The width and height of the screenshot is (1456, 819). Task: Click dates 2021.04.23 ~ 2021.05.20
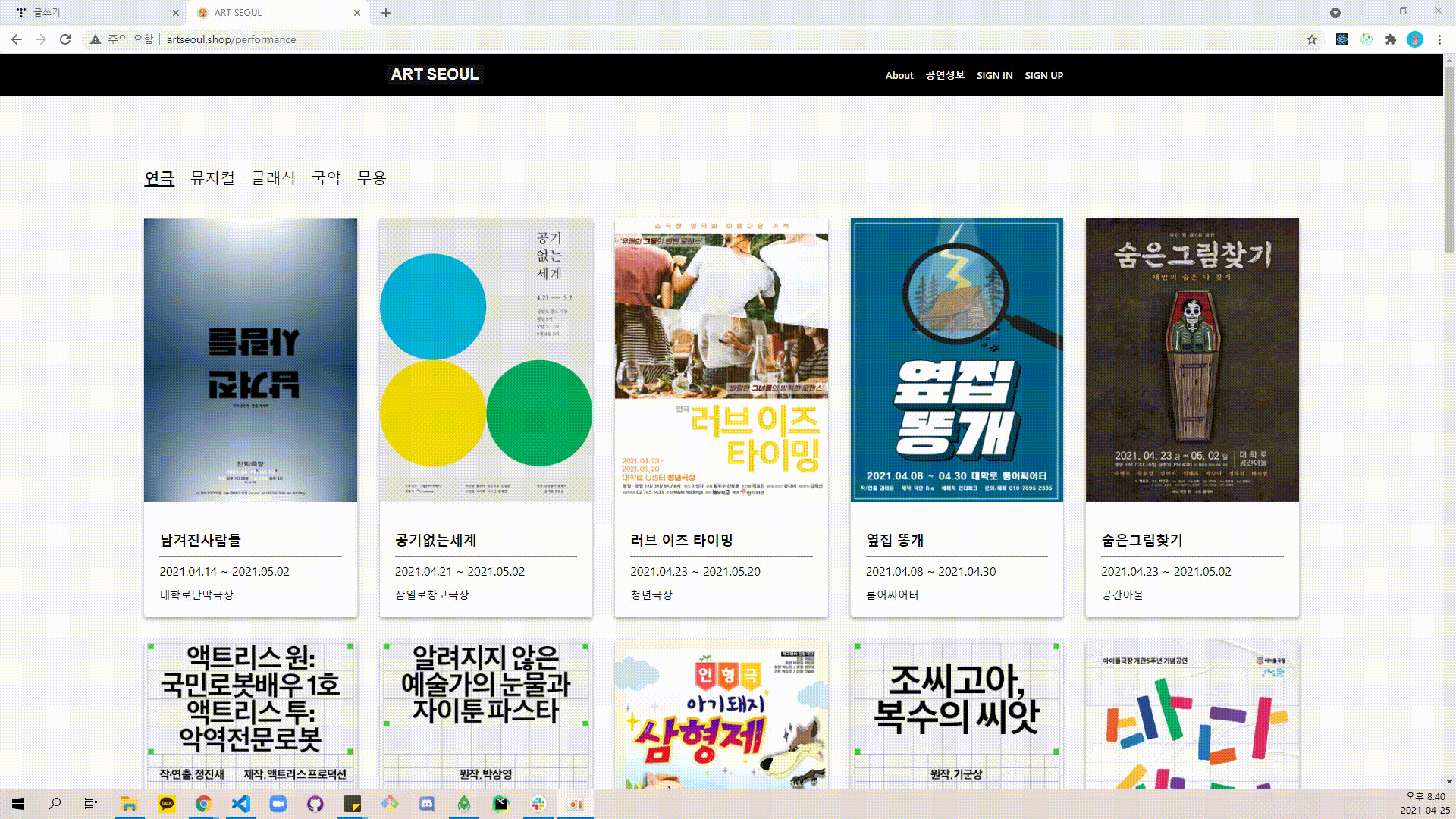tap(695, 572)
